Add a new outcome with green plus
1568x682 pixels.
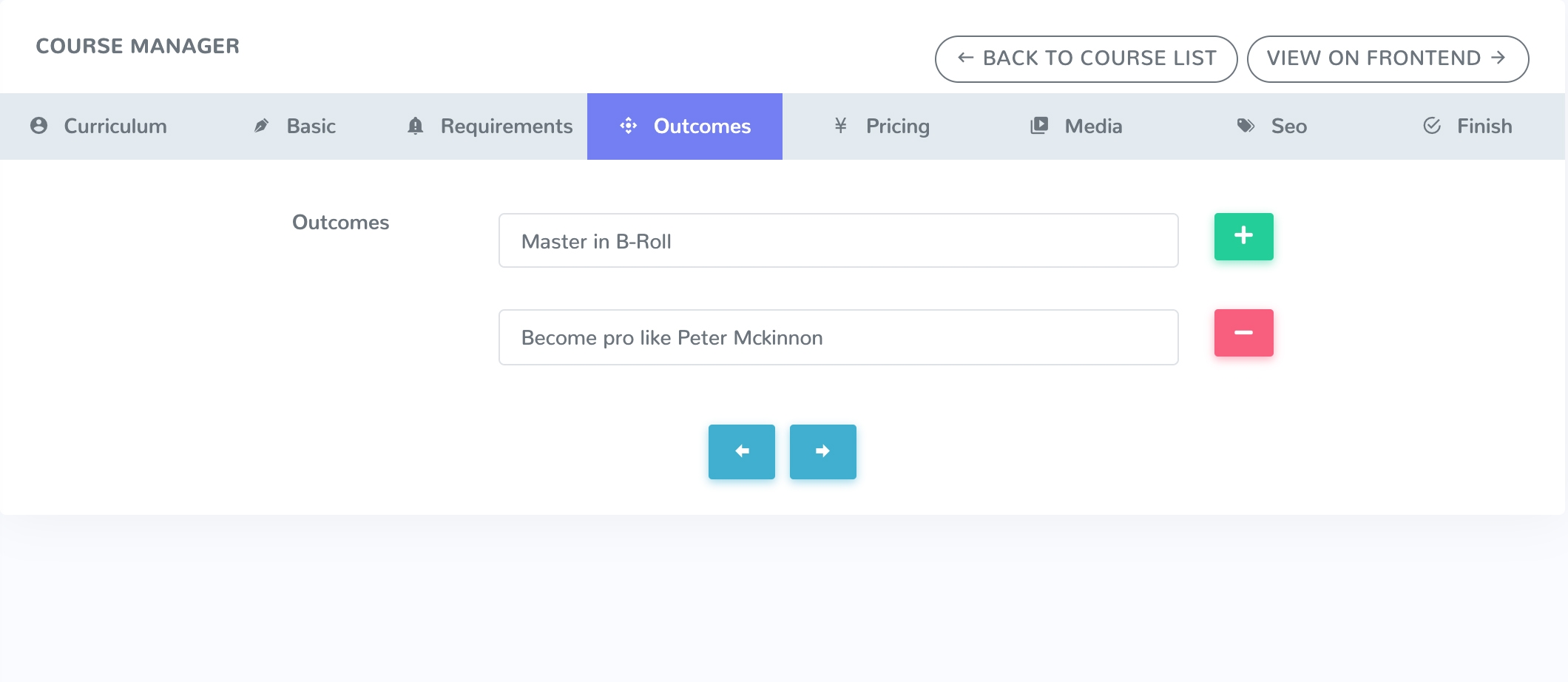[1243, 237]
